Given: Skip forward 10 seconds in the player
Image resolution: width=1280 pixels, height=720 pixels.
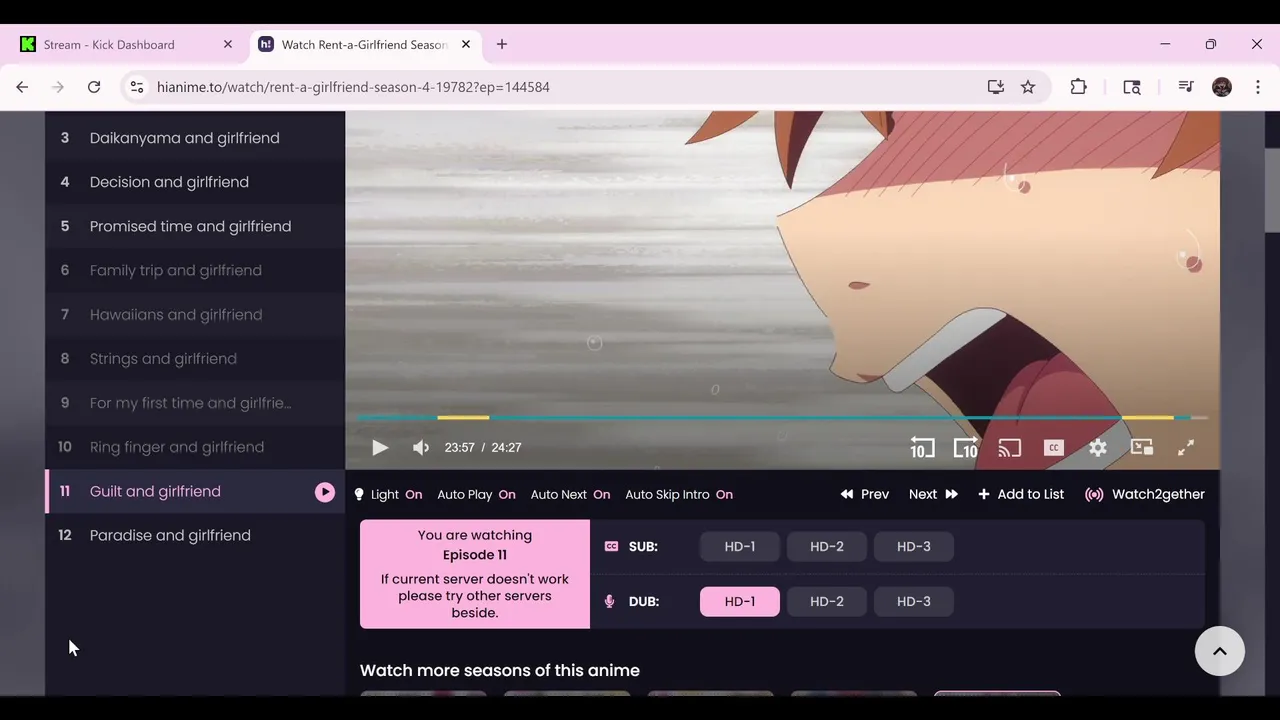Looking at the screenshot, I should (x=965, y=448).
